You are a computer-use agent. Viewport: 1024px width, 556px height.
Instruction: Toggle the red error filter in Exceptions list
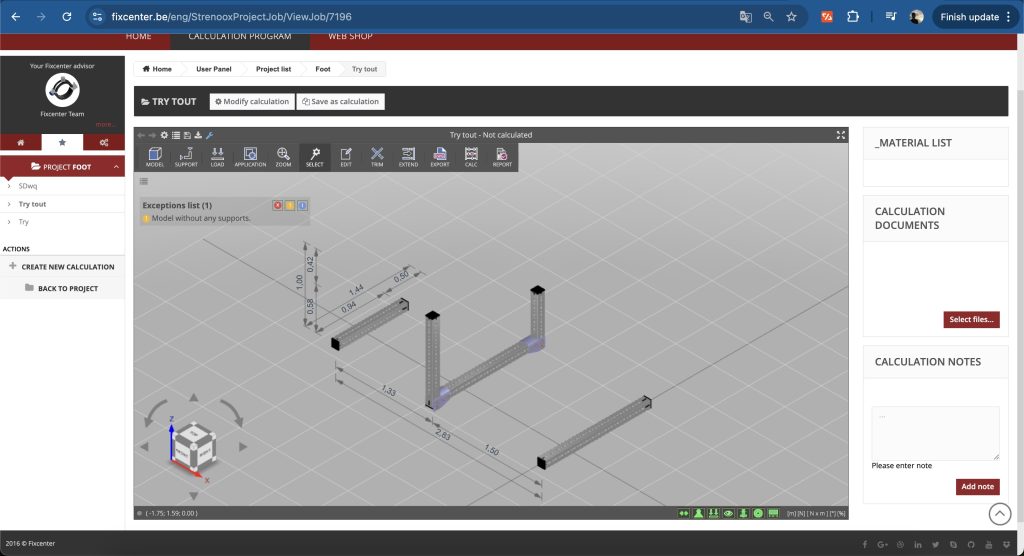pyautogui.click(x=278, y=205)
